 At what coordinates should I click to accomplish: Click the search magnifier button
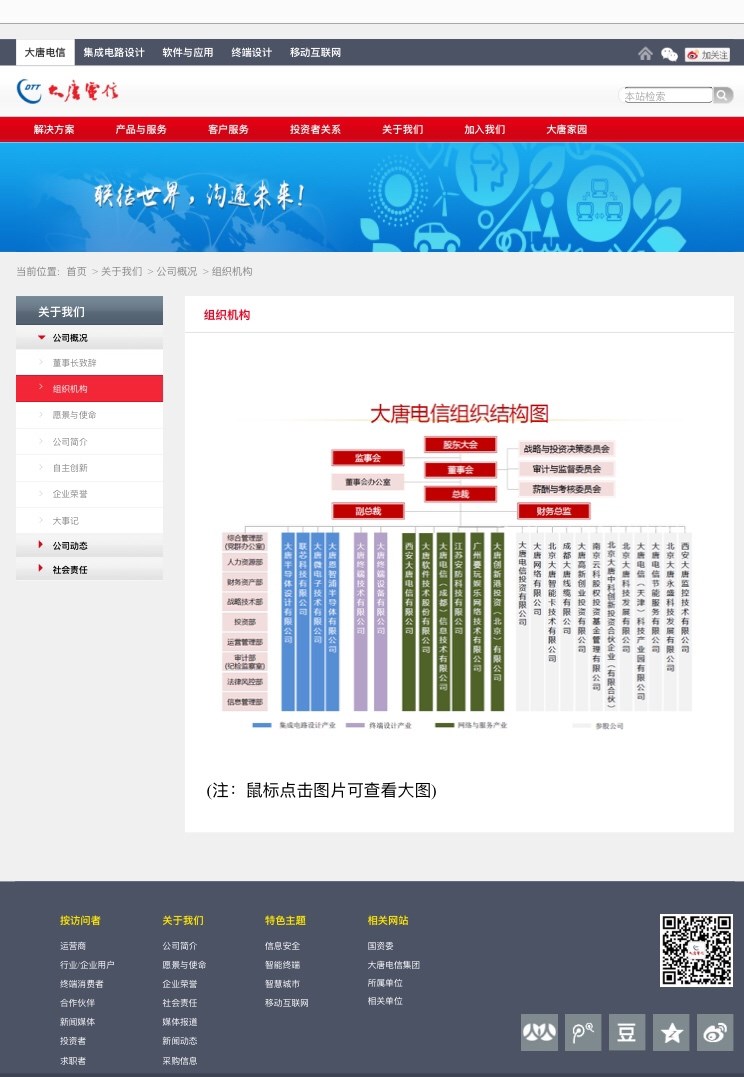click(x=722, y=95)
